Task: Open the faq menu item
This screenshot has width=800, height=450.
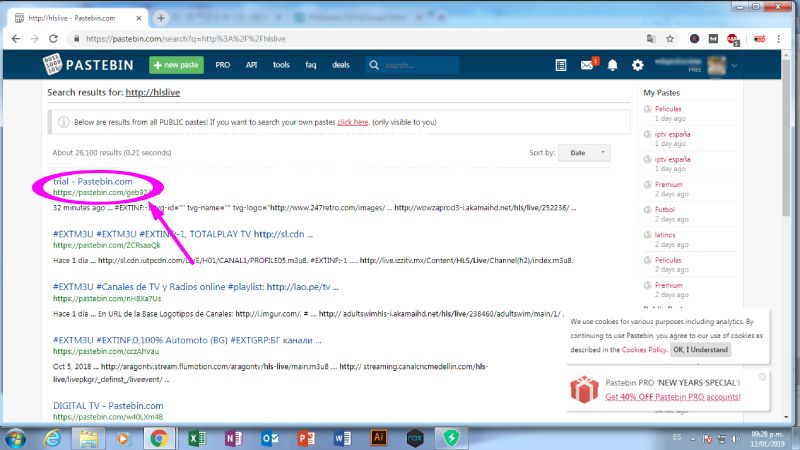Action: (x=311, y=65)
